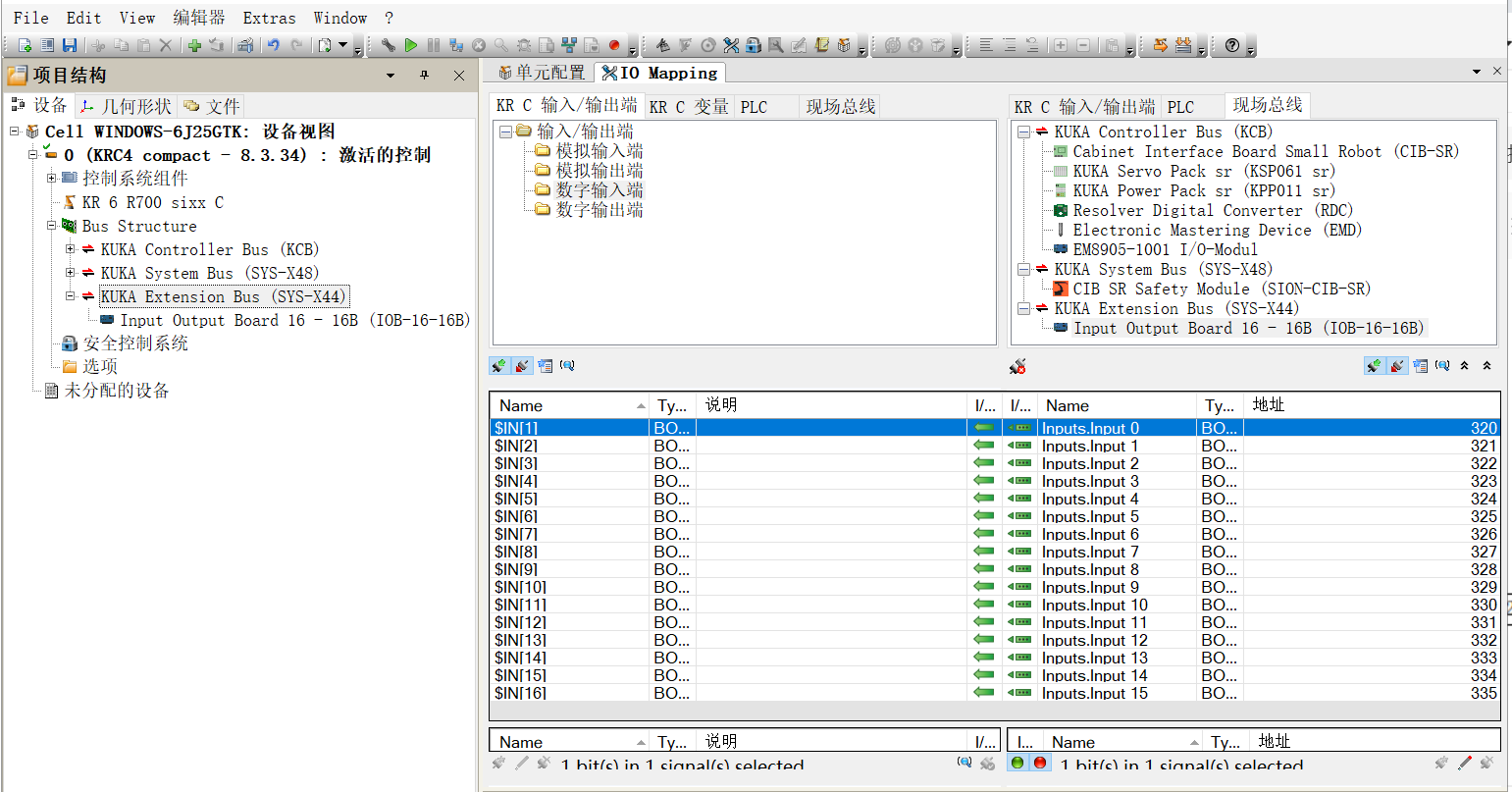Expand KUKA System Bus (SYS-X48) in project tree

click(71, 273)
